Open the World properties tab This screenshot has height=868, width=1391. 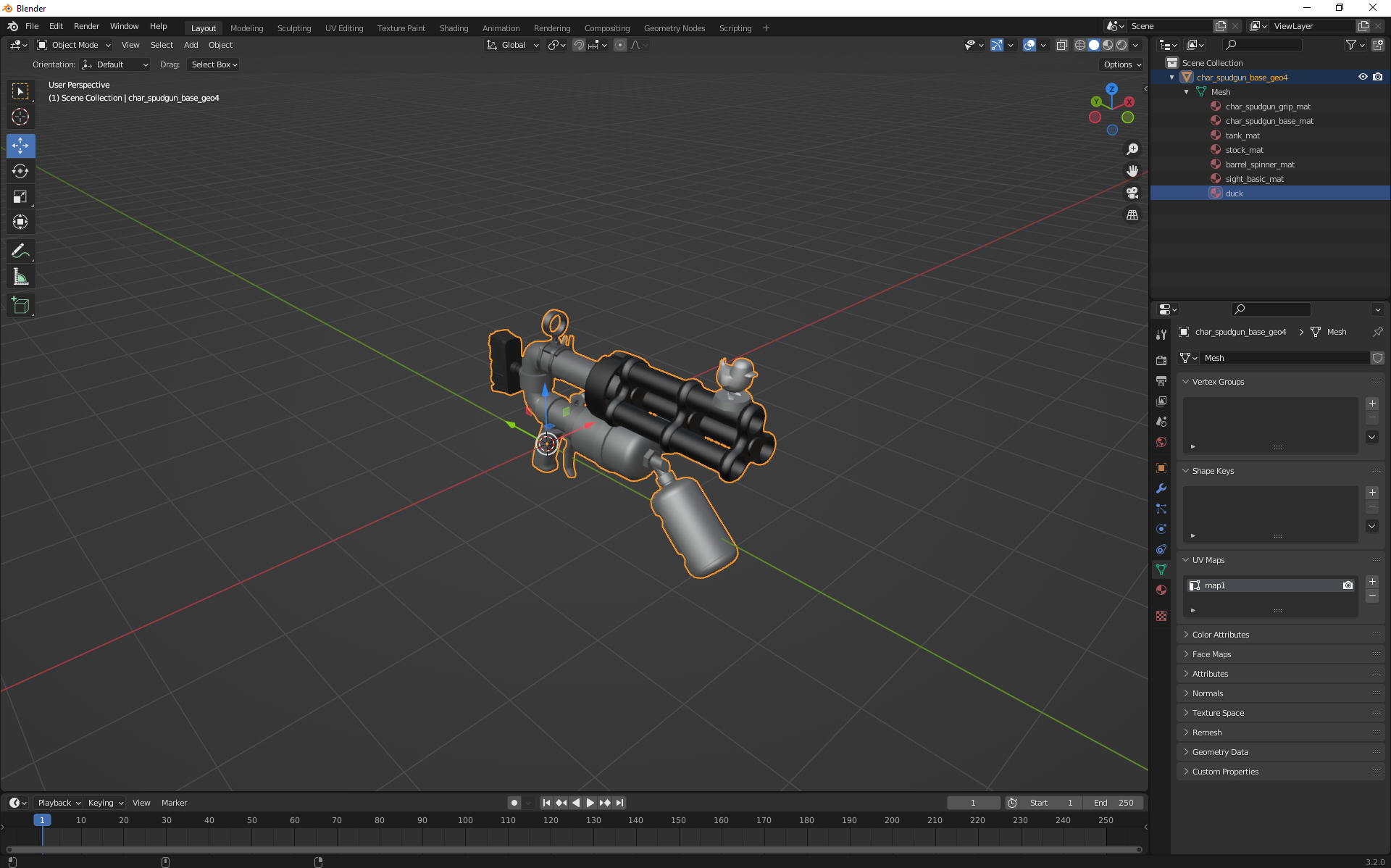pyautogui.click(x=1161, y=442)
